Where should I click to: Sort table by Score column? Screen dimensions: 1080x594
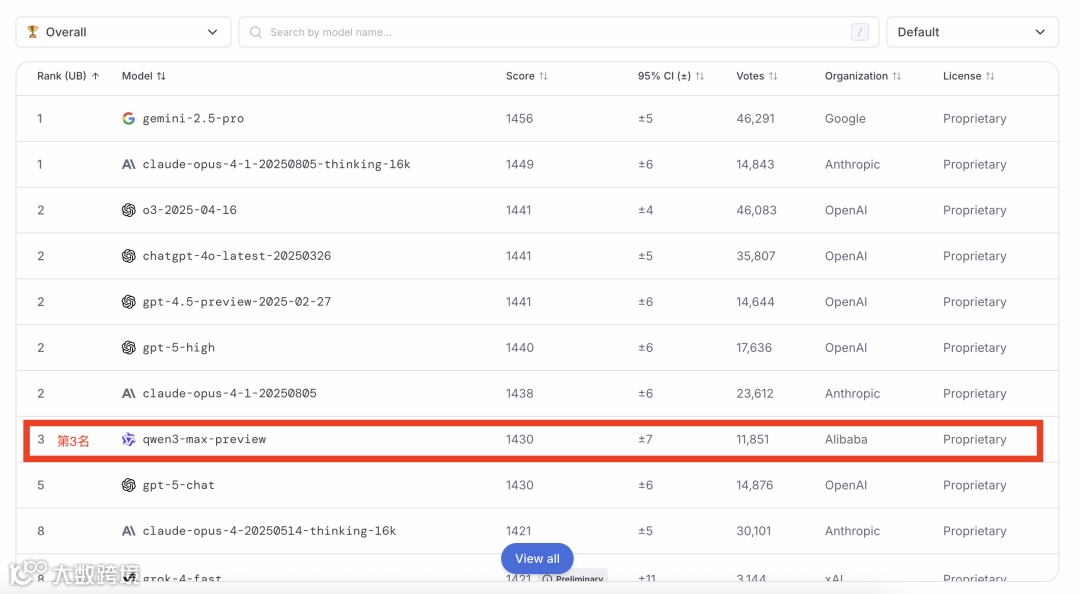coord(526,76)
